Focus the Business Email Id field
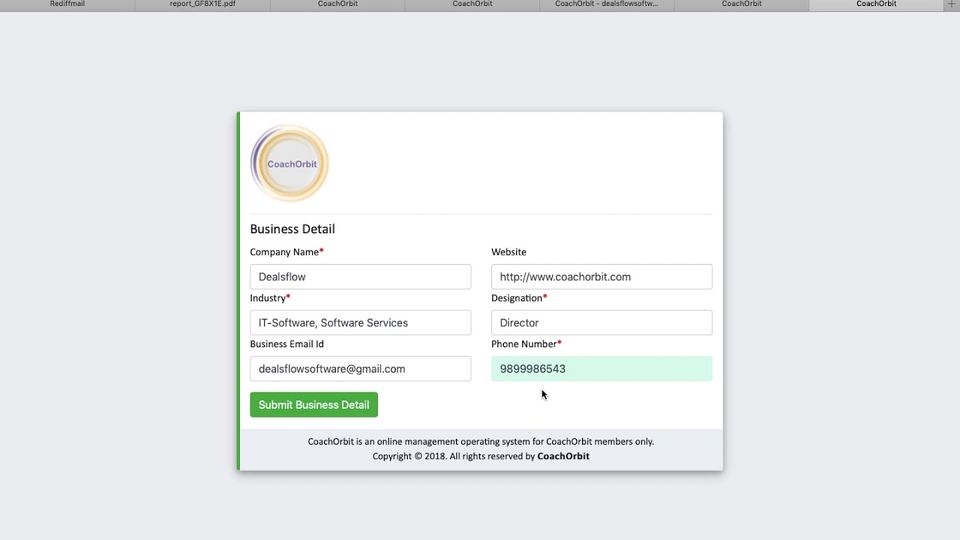This screenshot has height=540, width=960. pos(361,369)
